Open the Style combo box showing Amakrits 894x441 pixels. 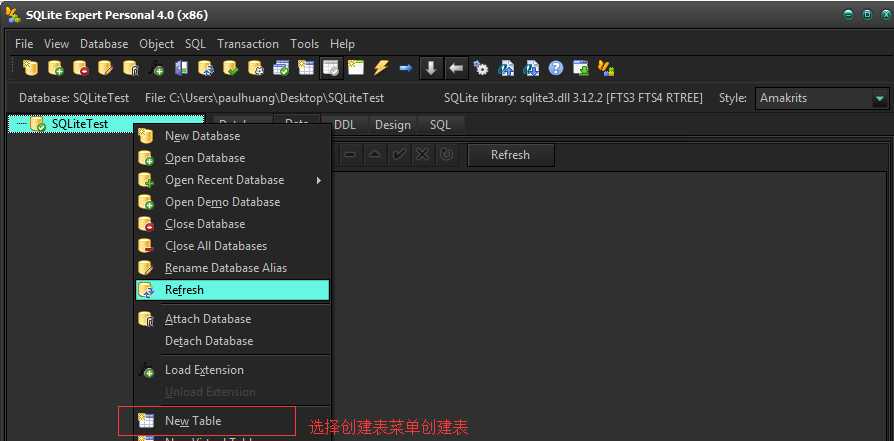(x=822, y=98)
